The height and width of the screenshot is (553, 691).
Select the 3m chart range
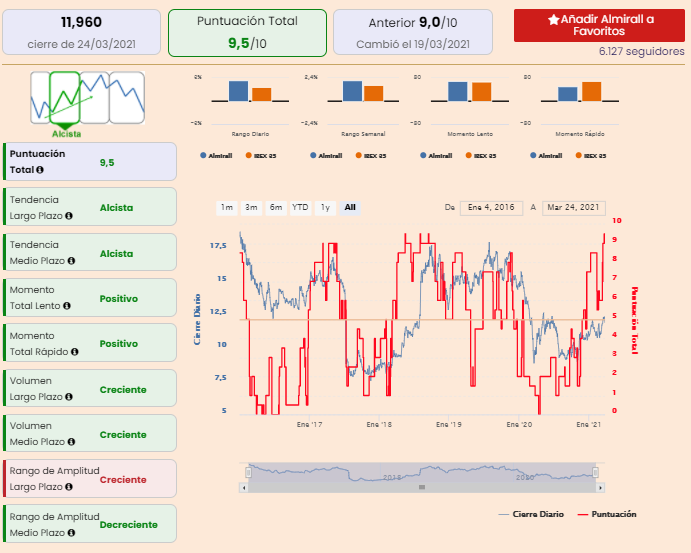251,208
